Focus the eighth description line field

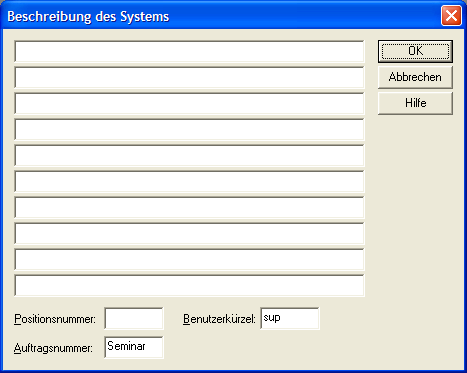pos(189,233)
